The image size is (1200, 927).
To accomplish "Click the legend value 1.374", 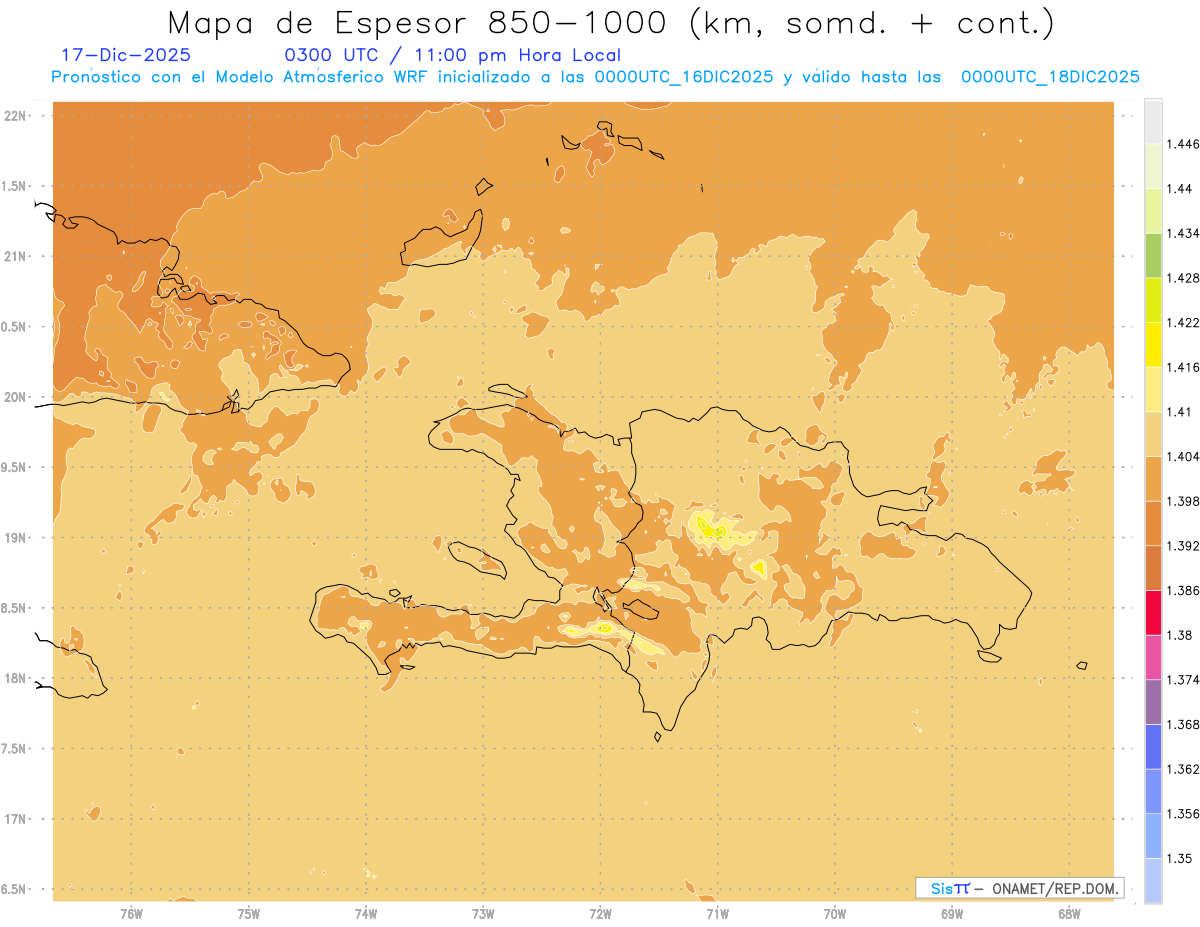I will coord(1182,680).
